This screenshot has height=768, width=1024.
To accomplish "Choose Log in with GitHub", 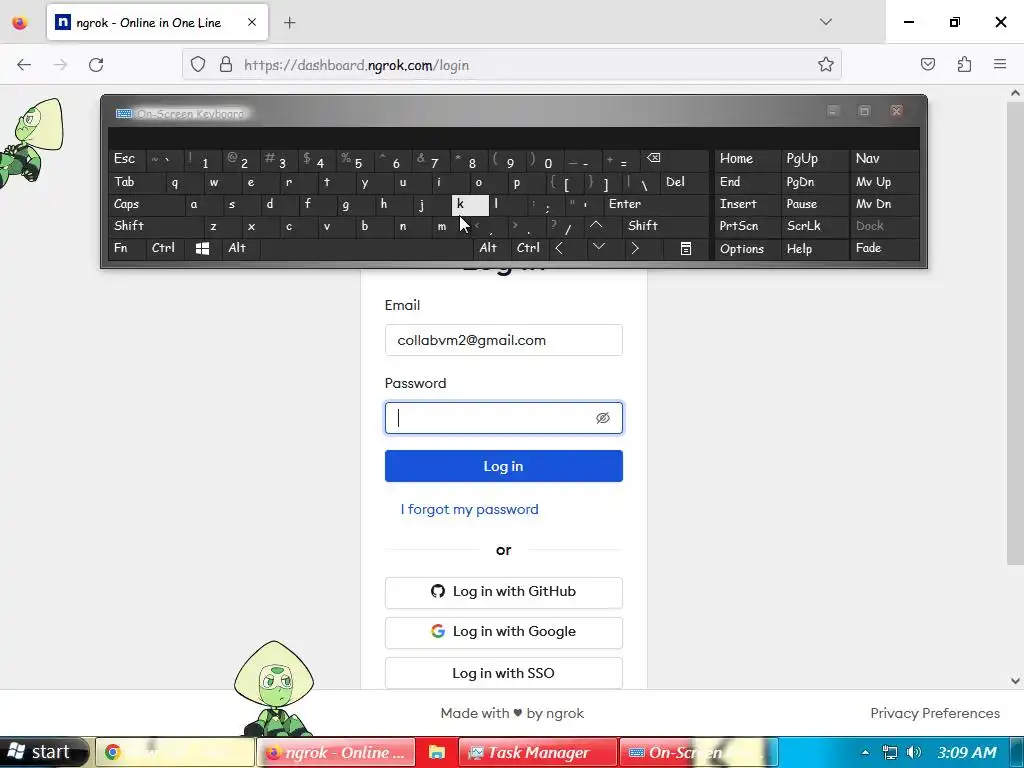I will point(504,592).
